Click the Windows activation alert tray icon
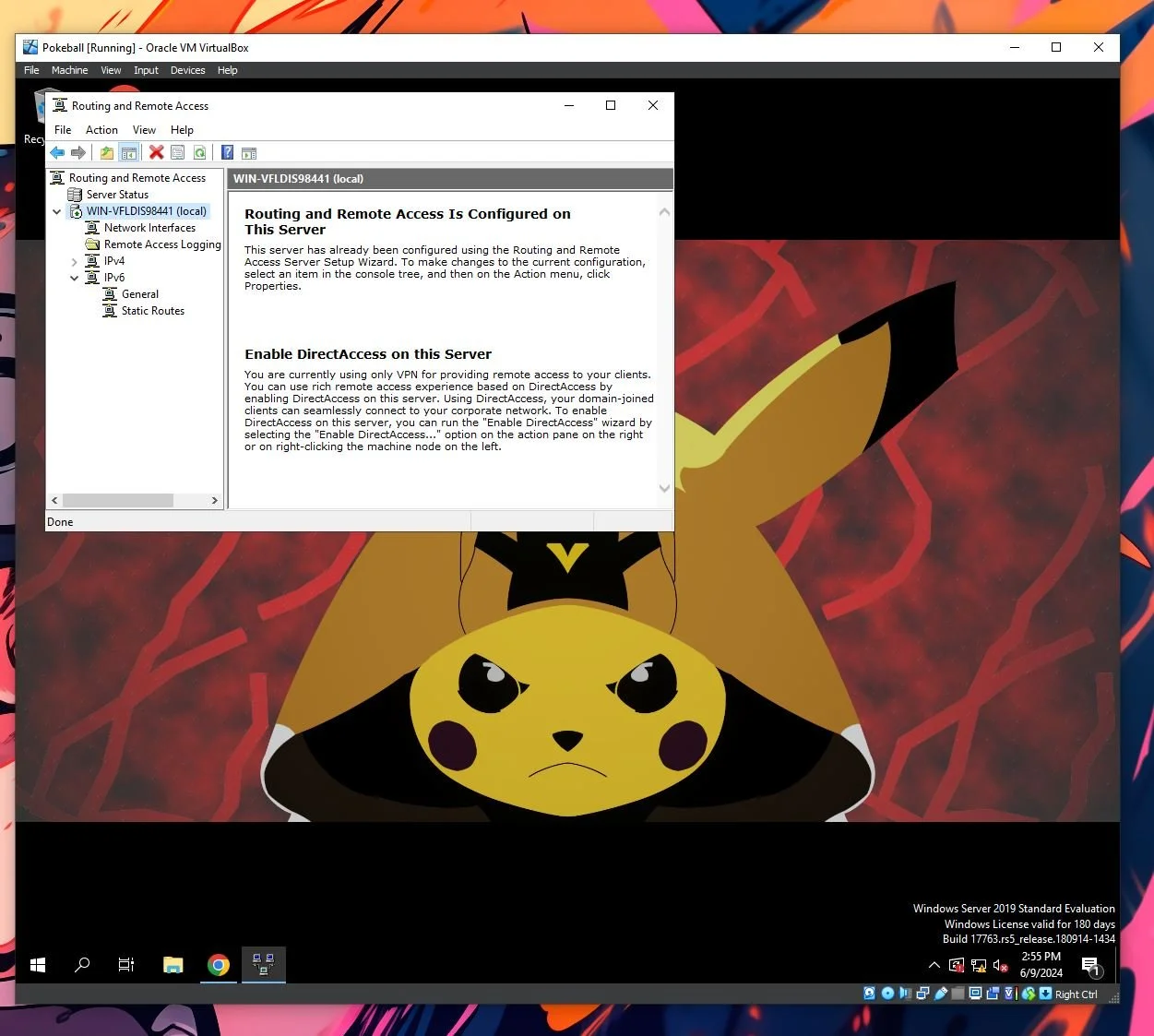This screenshot has height=1036, width=1154. [x=957, y=966]
